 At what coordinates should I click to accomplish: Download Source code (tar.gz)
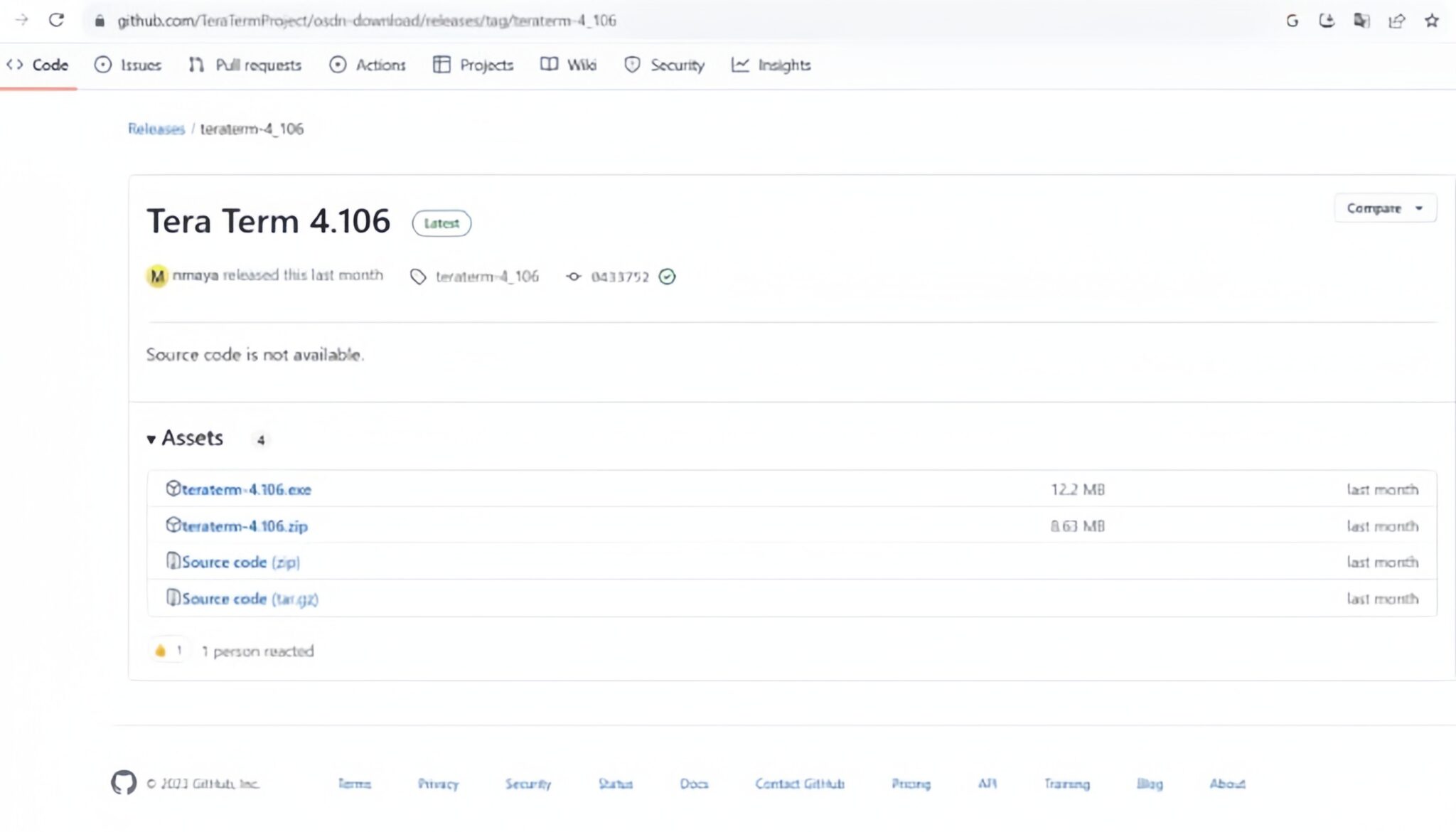point(249,599)
